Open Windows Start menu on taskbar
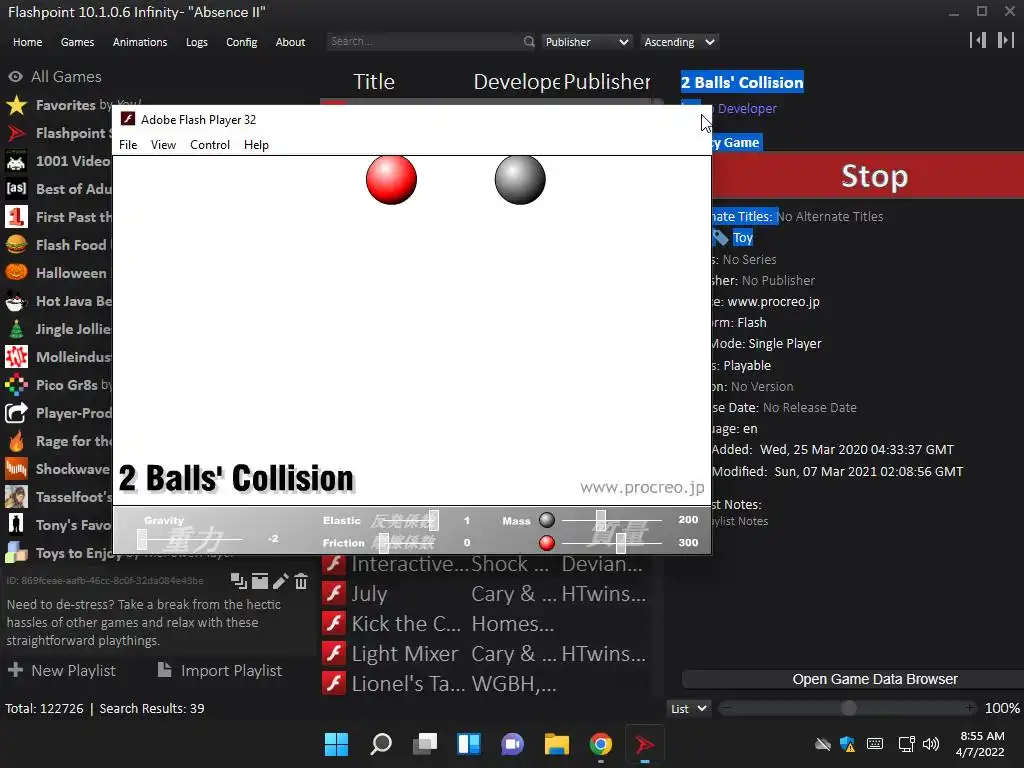 coord(336,744)
